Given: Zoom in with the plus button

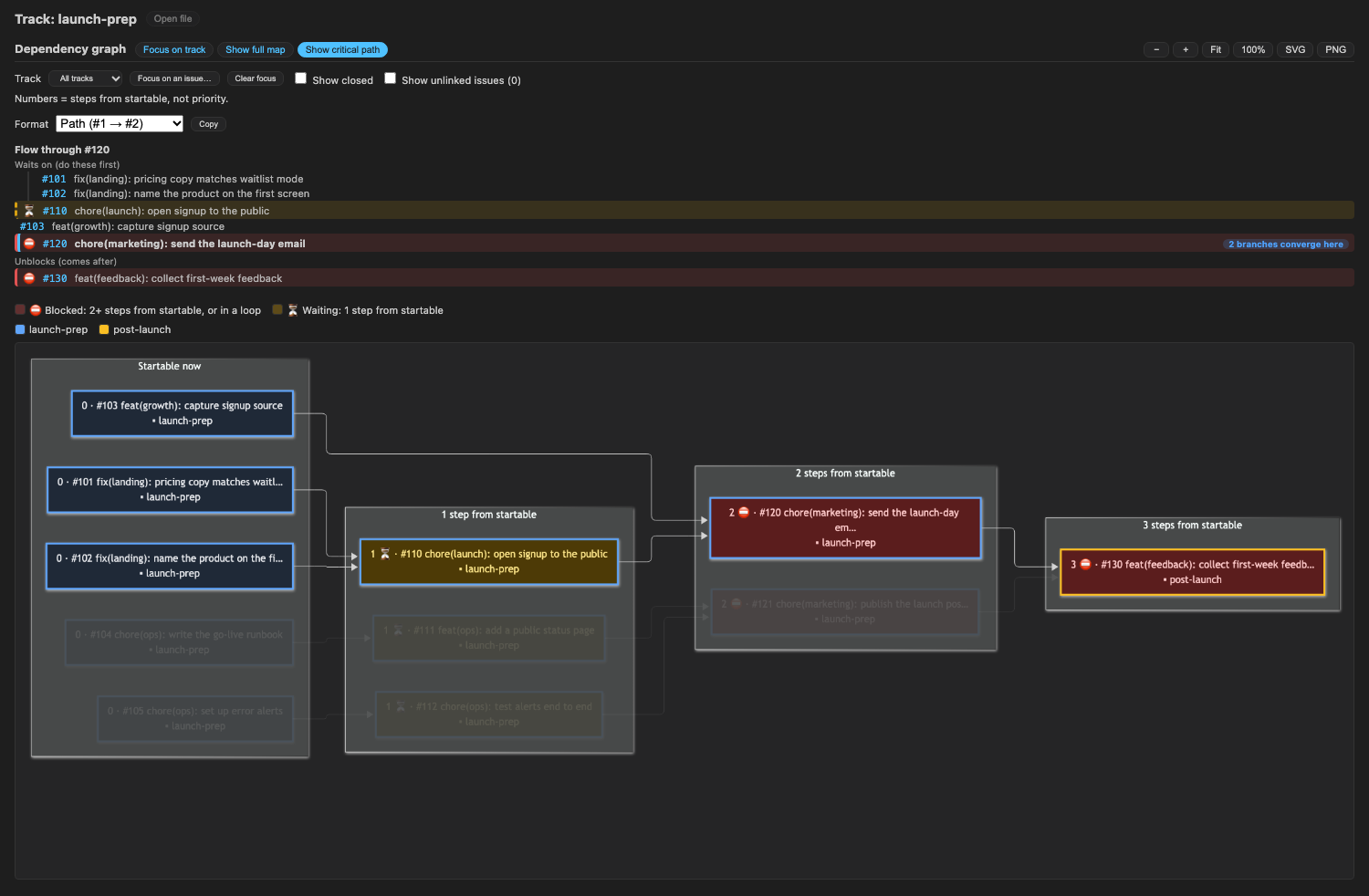Looking at the screenshot, I should tap(1186, 49).
